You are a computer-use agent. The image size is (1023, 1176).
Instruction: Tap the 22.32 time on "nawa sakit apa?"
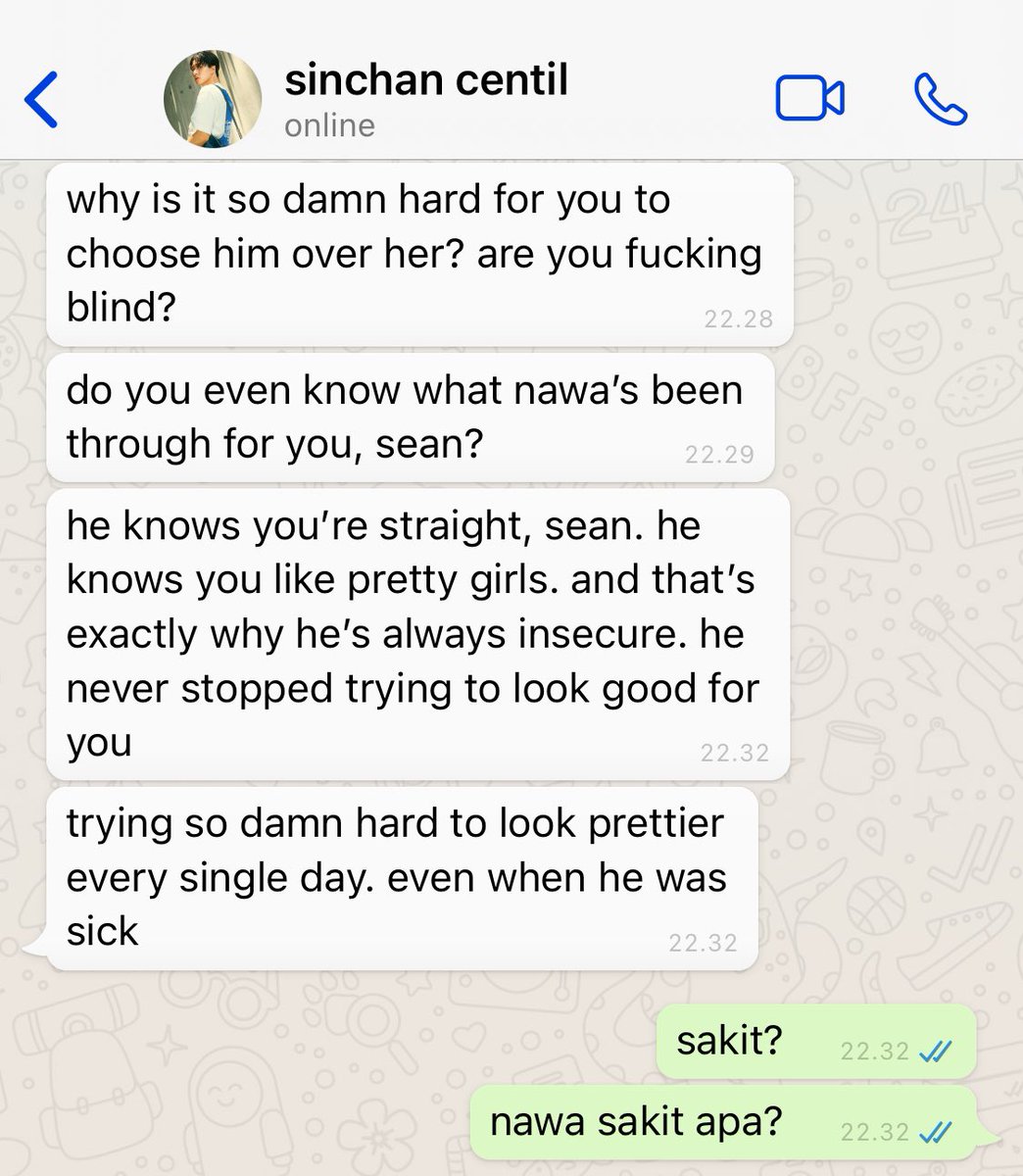tap(875, 1132)
